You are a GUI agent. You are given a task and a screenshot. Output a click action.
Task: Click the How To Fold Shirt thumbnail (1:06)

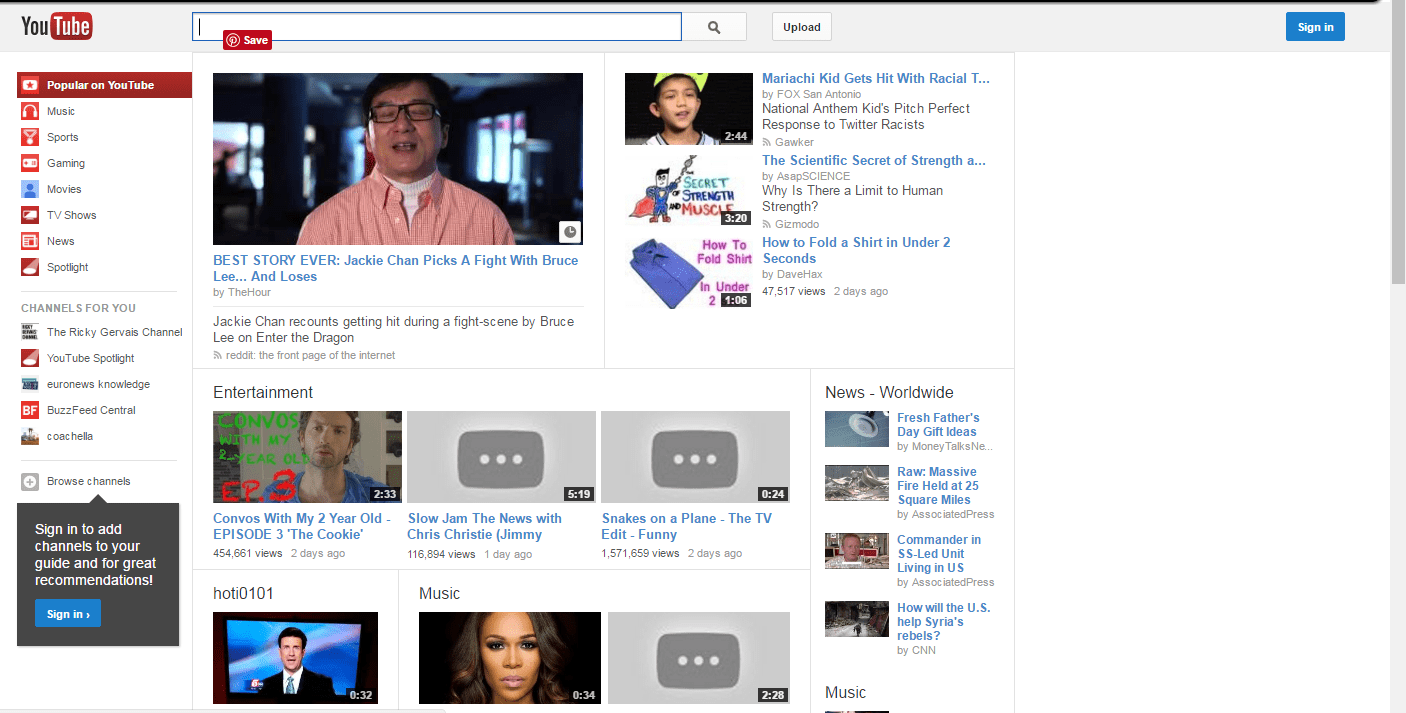pos(689,272)
